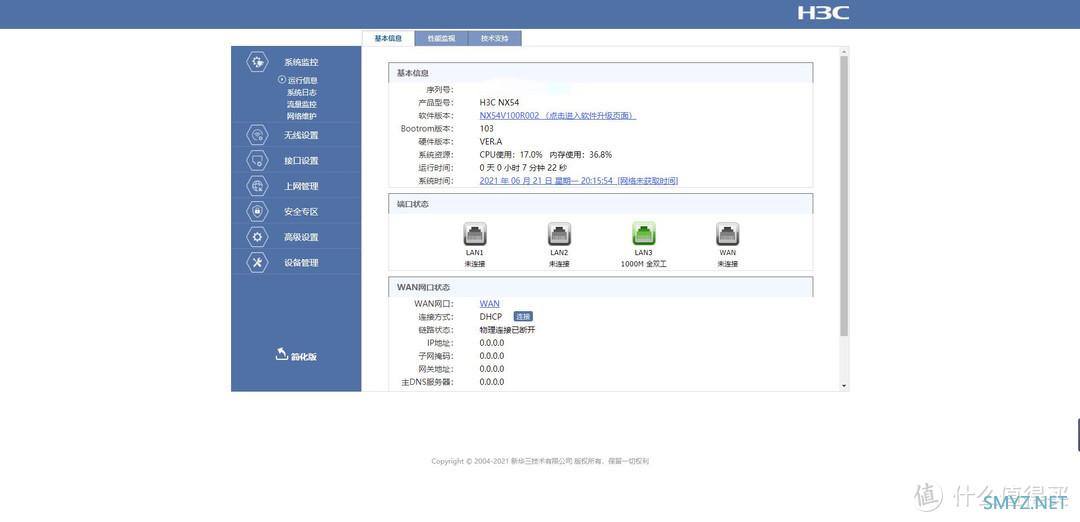This screenshot has width=1080, height=522.
Task: Switch to the 技术支持 tab
Action: click(495, 39)
